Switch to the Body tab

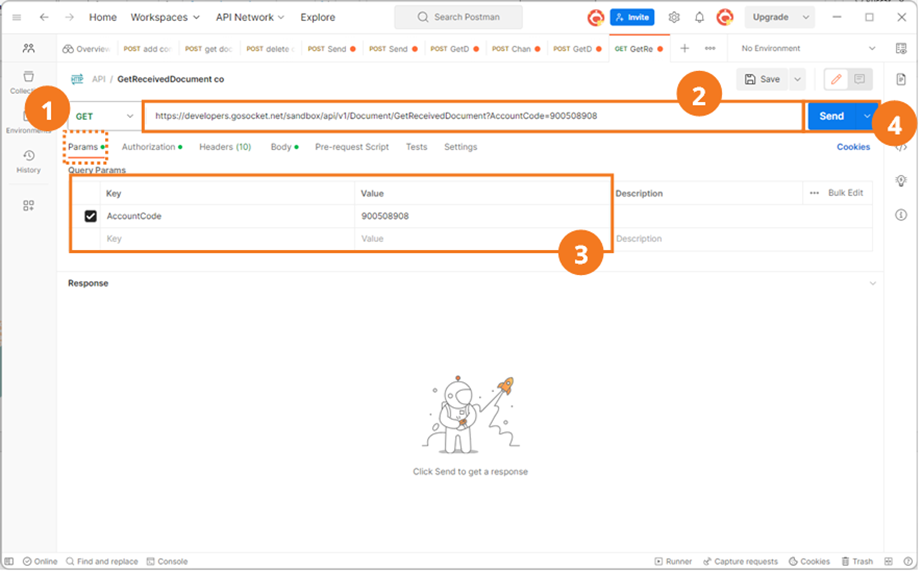pos(285,147)
